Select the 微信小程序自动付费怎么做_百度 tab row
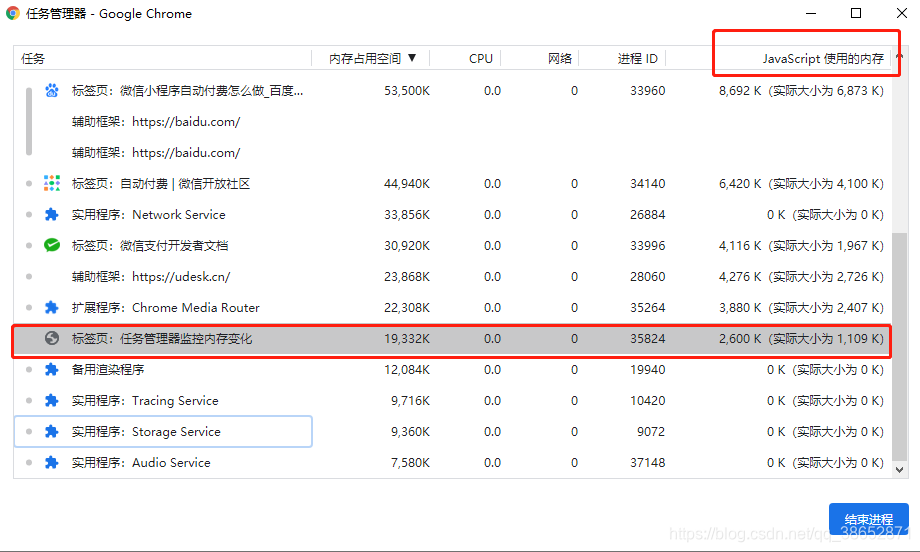Viewport: 920px width, 552px height. pyautogui.click(x=452, y=90)
